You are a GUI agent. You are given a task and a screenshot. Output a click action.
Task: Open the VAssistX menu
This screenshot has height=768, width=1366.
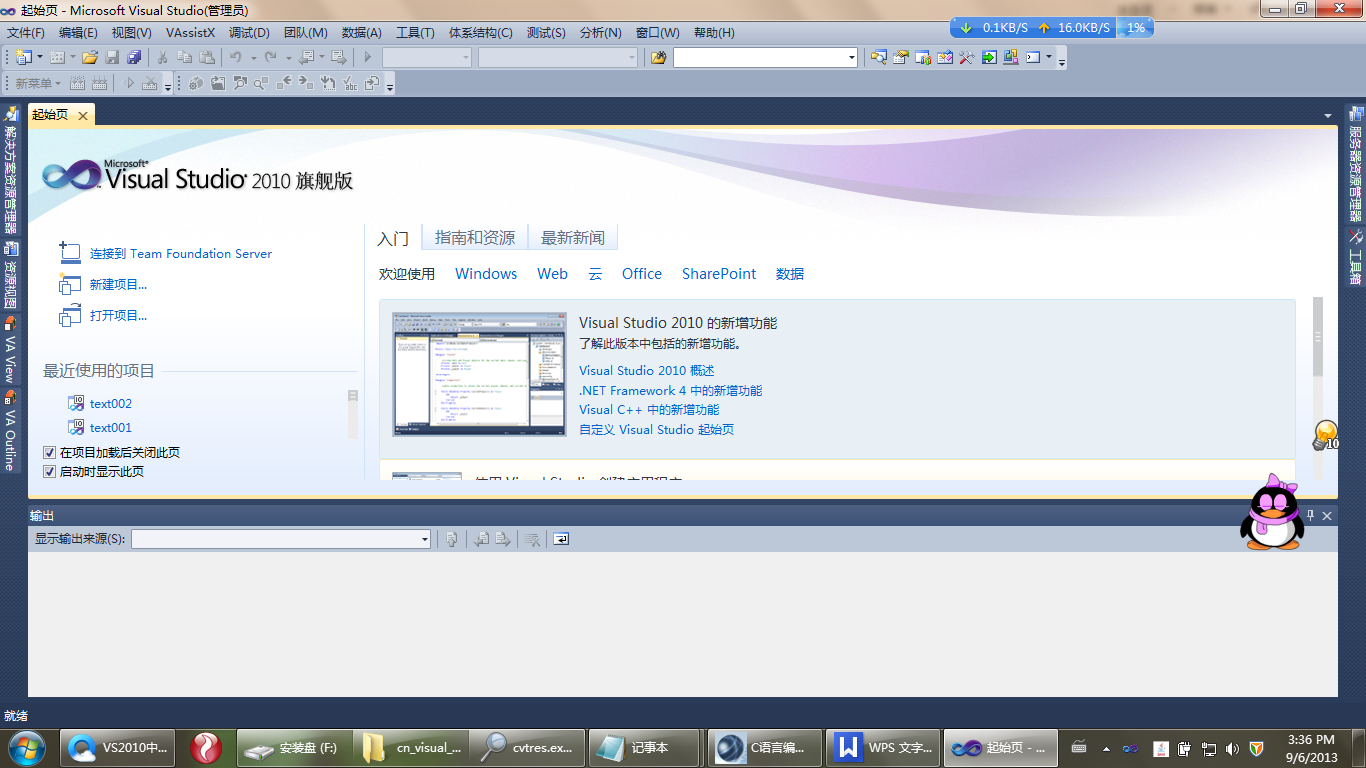click(190, 33)
